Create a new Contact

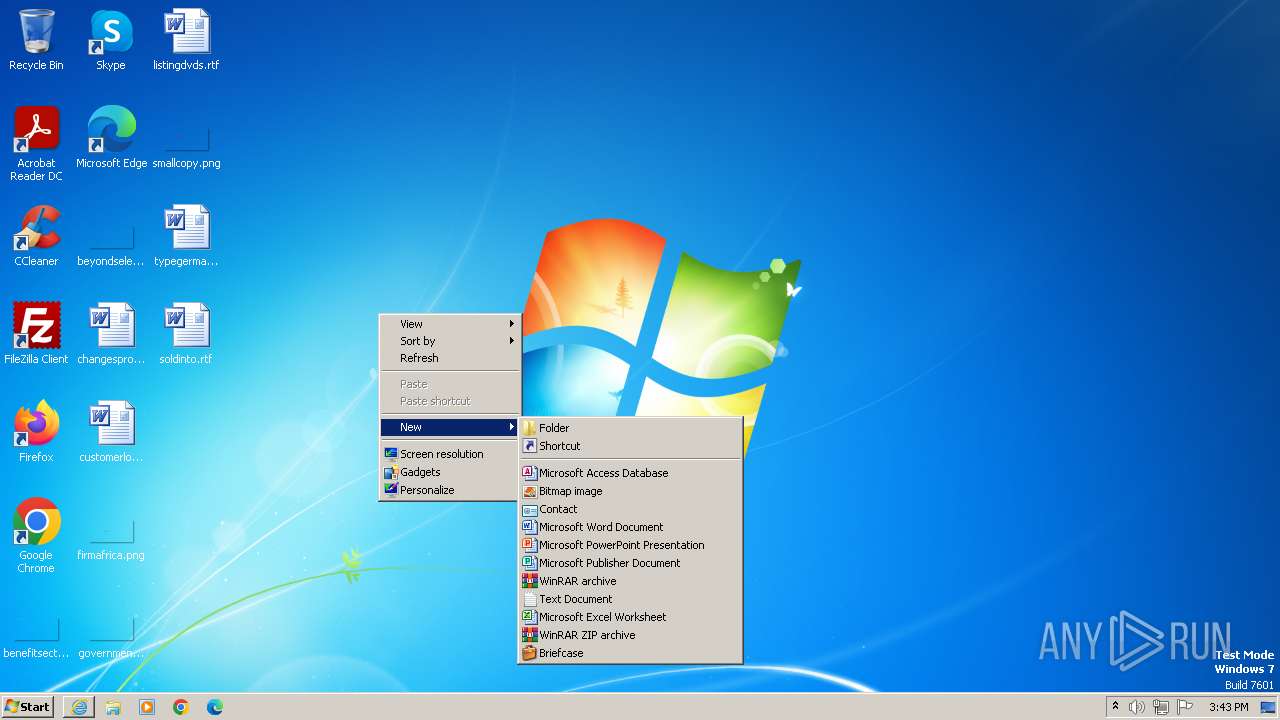click(x=630, y=509)
